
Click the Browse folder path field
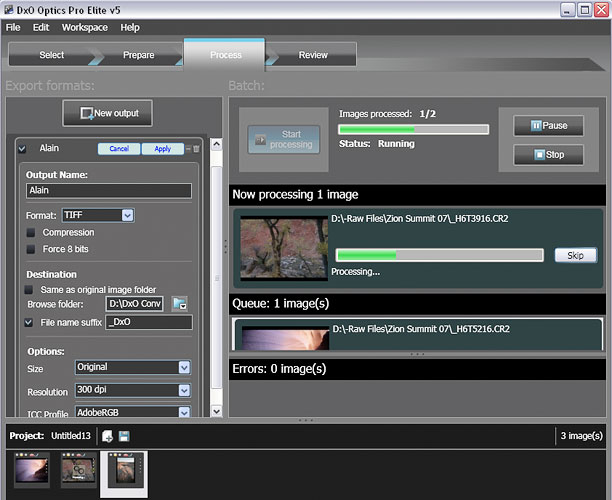[x=135, y=304]
